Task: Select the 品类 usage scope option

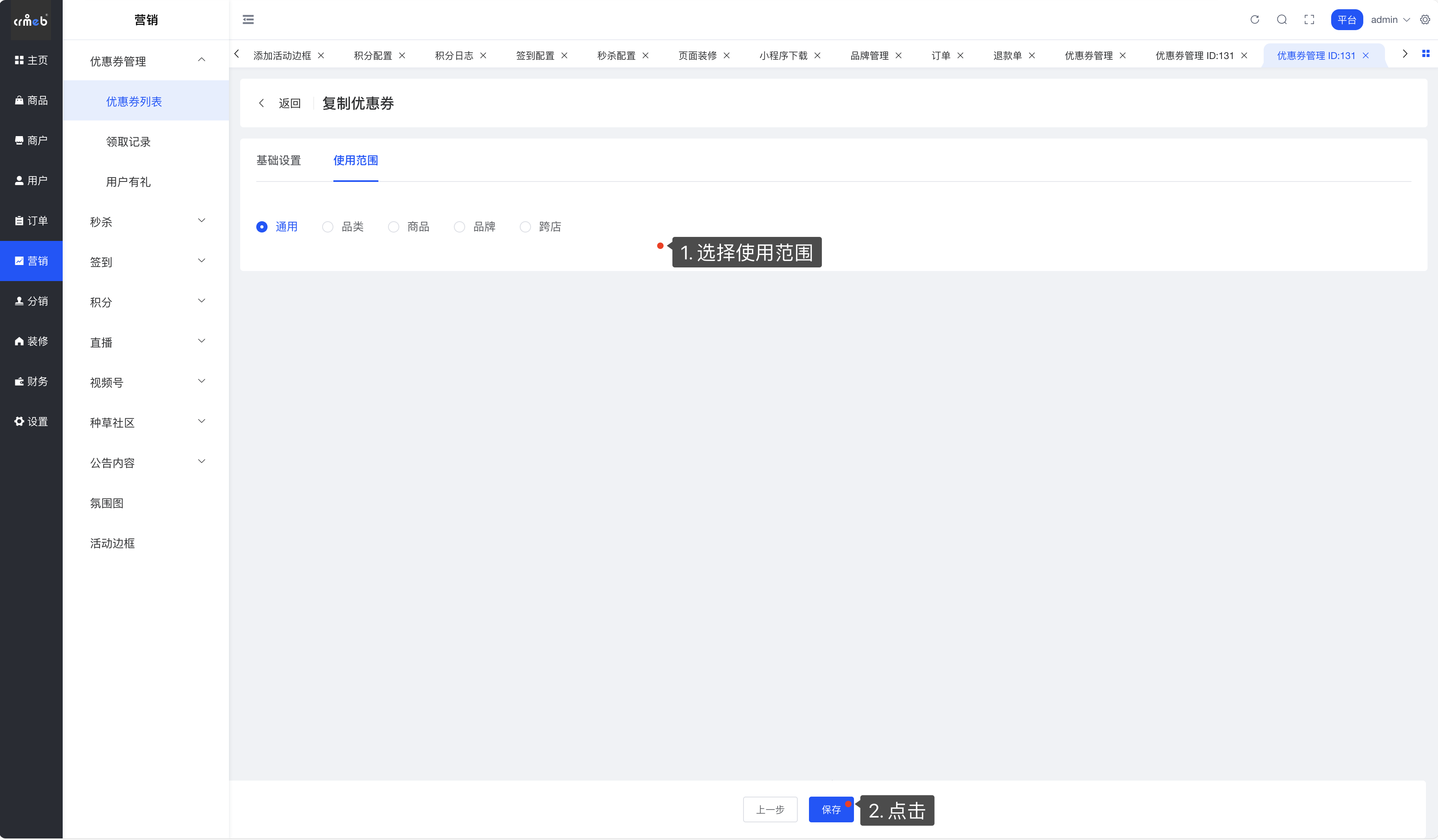Action: coord(327,226)
